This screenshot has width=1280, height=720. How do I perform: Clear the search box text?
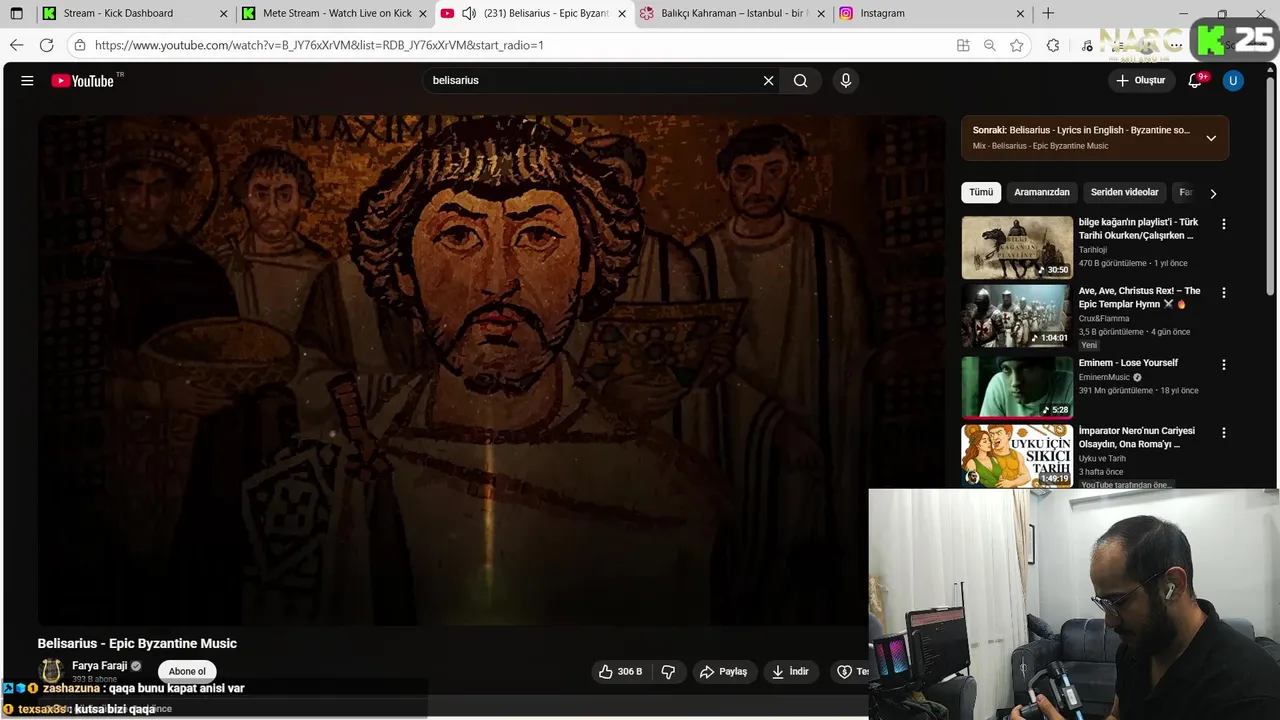pyautogui.click(x=768, y=81)
